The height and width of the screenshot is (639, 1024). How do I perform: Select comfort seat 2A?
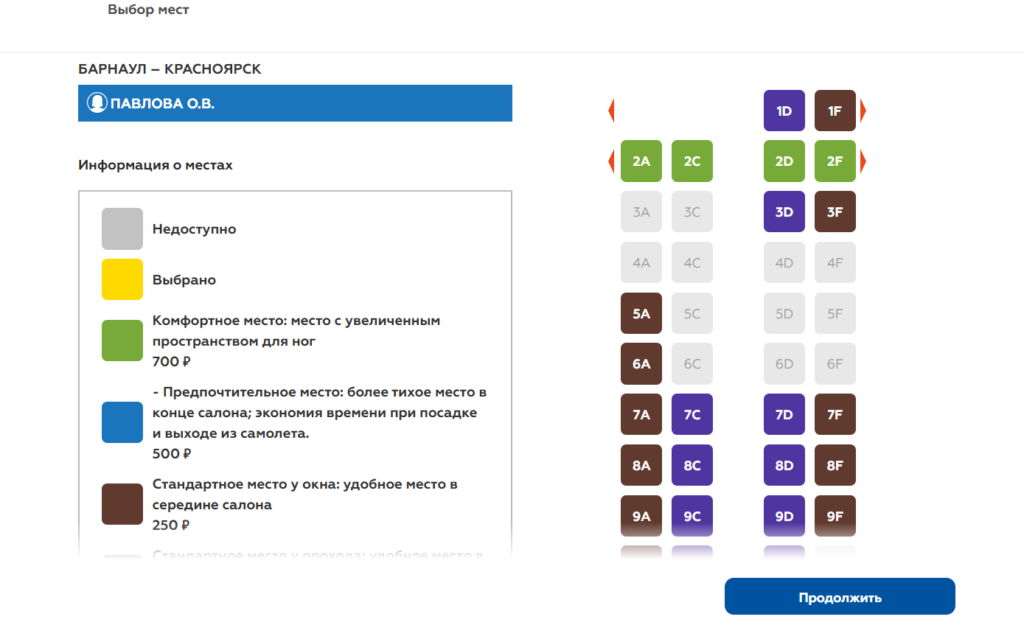click(x=641, y=161)
